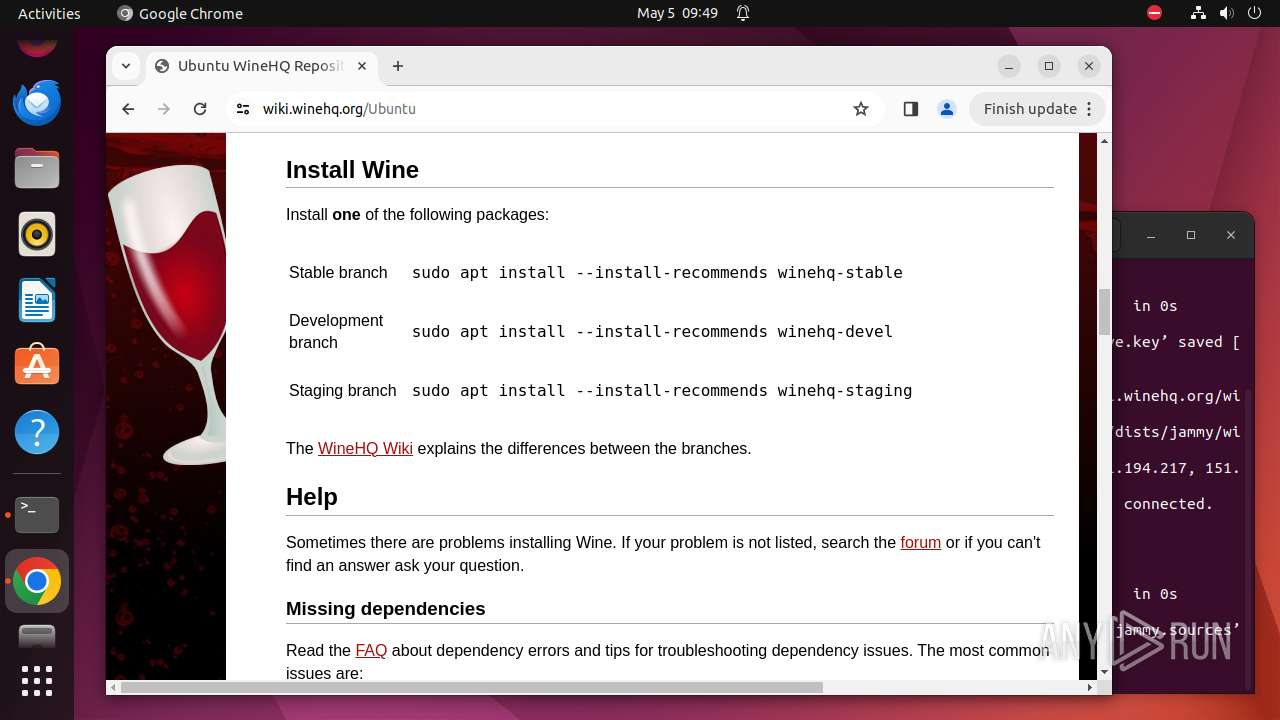The width and height of the screenshot is (1280, 720).
Task: Maximize the Terminal window behind Chrome
Action: pyautogui.click(x=1190, y=235)
